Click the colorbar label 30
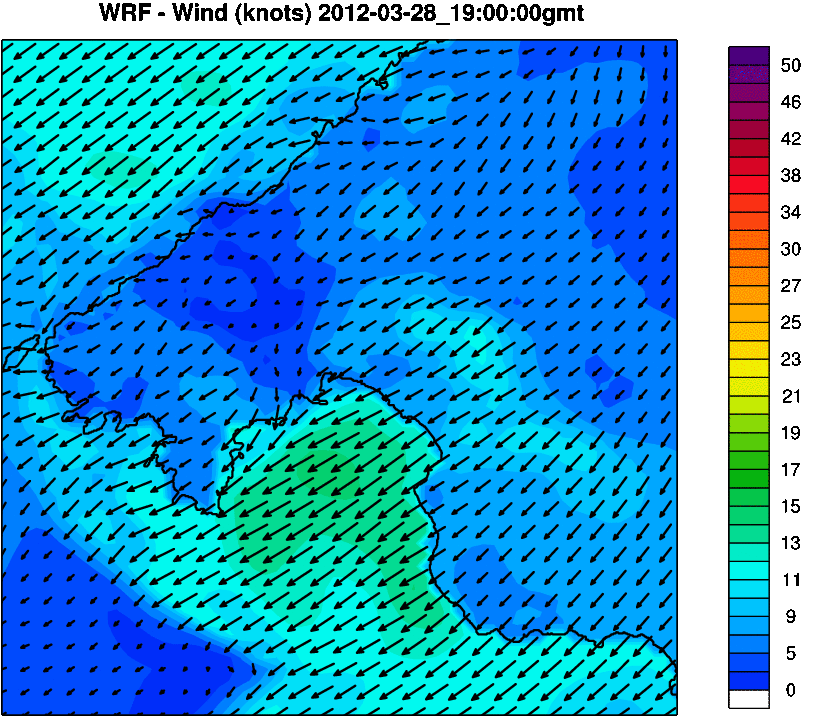Screen dimensions: 835x717 791,249
